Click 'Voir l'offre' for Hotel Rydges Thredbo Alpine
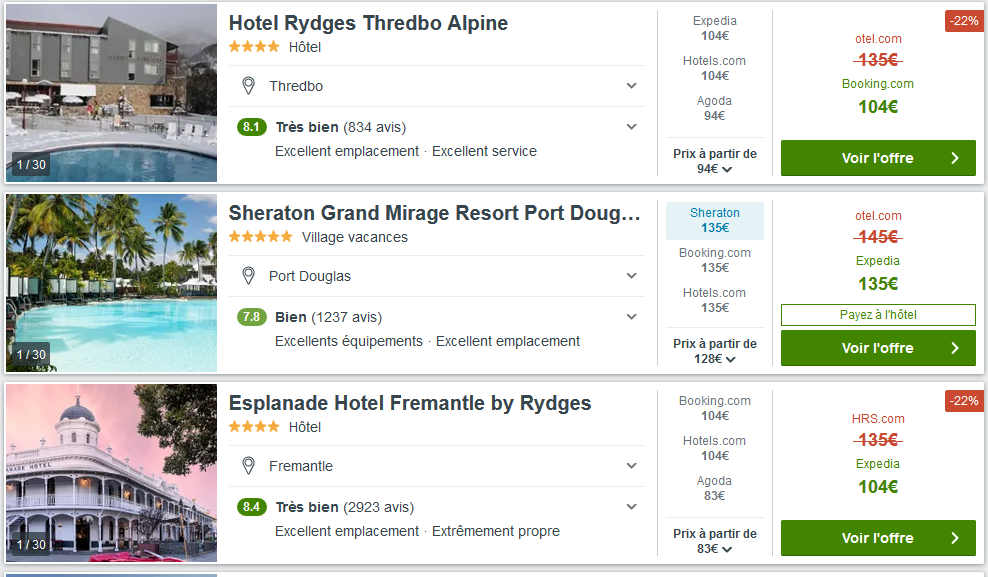Screen dimensions: 988x577 pyautogui.click(x=877, y=158)
